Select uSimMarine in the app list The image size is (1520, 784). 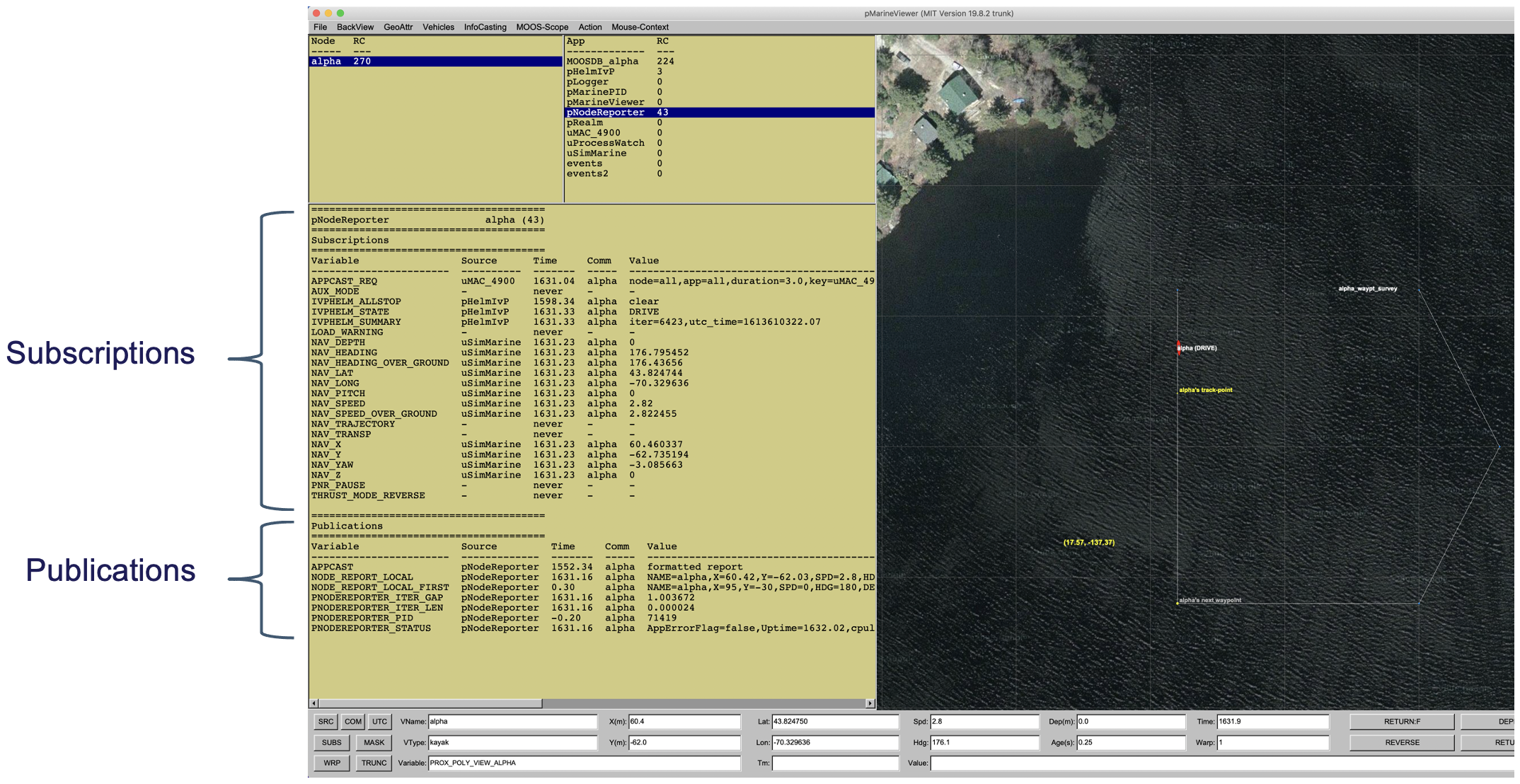point(596,153)
